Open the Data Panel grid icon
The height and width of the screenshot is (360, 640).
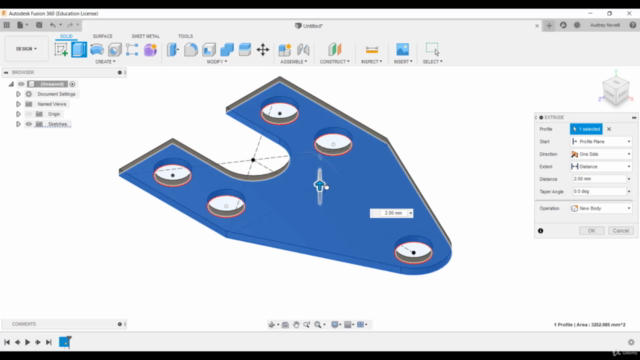pos(7,25)
